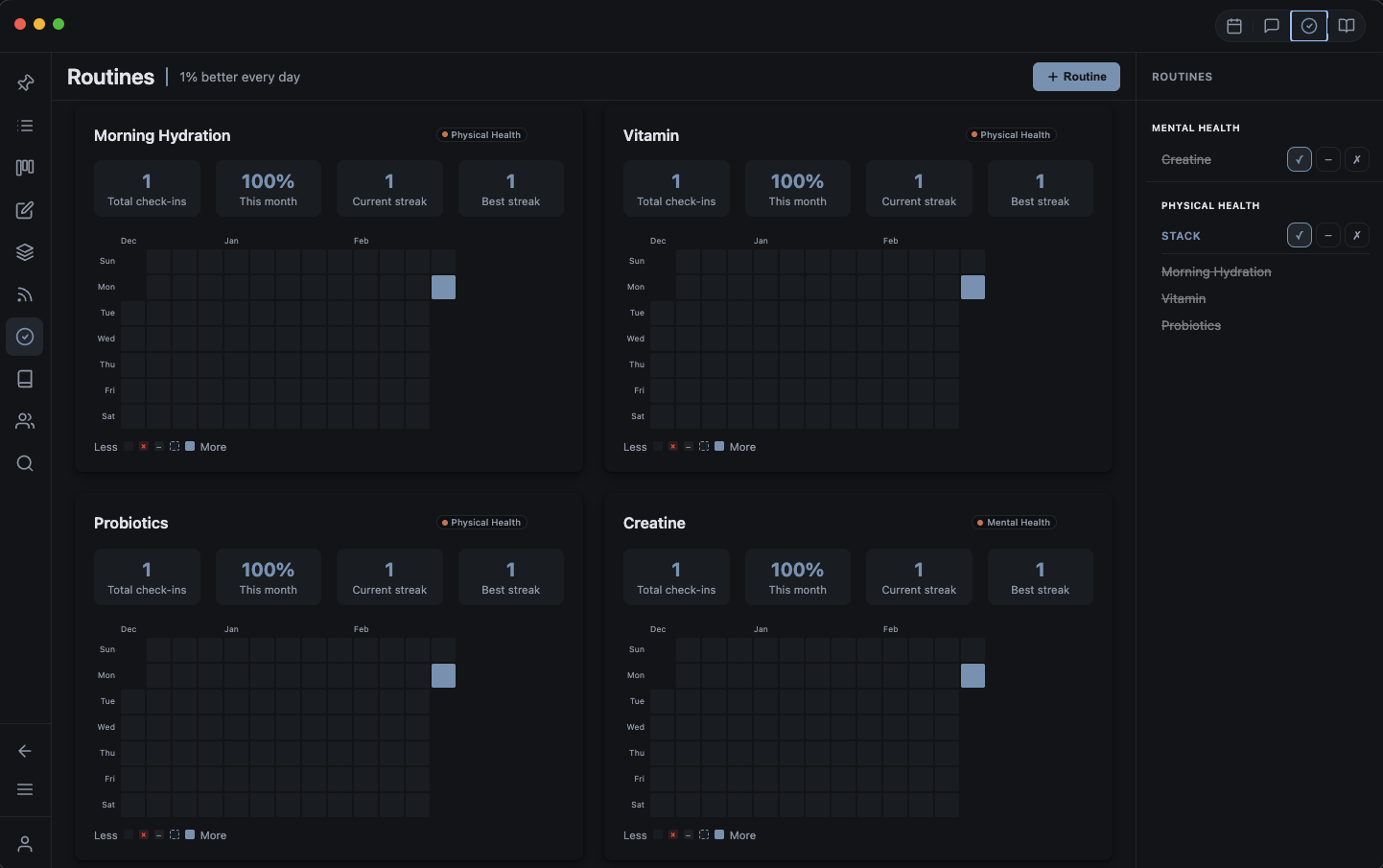Mark Creatine as failed with X button
This screenshot has width=1383, height=868.
[1356, 159]
